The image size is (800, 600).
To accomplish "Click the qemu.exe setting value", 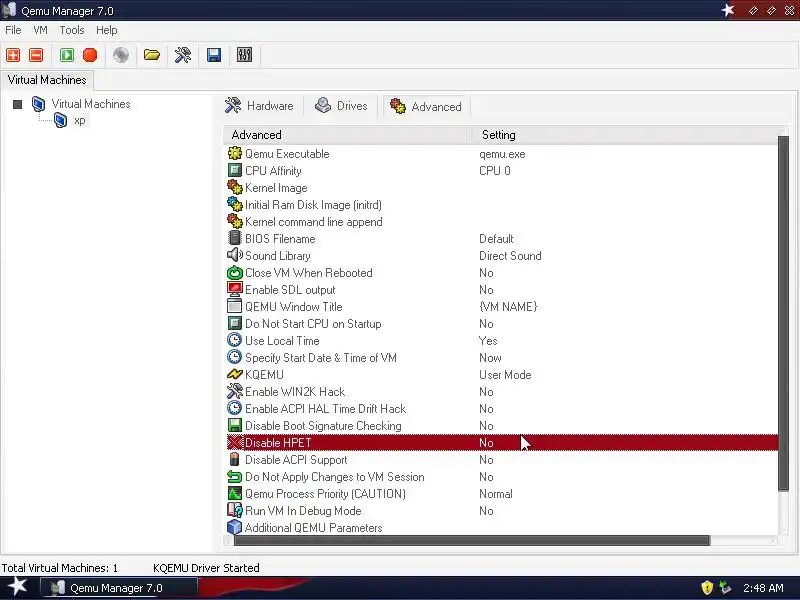I will point(502,154).
